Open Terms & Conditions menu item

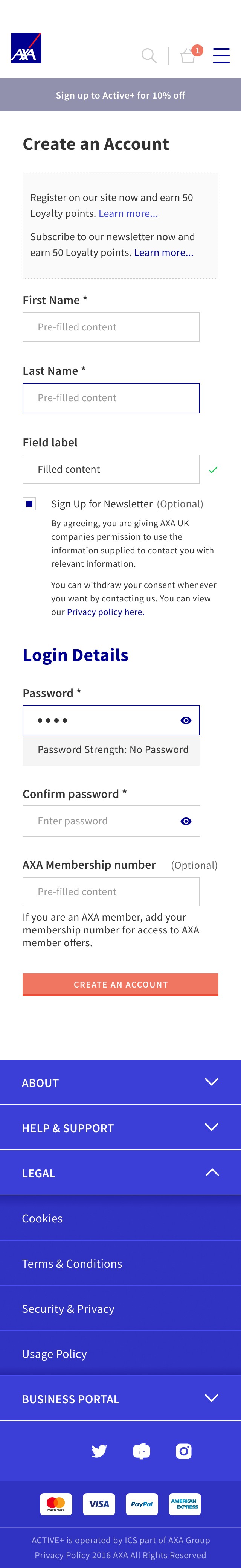[x=72, y=1264]
